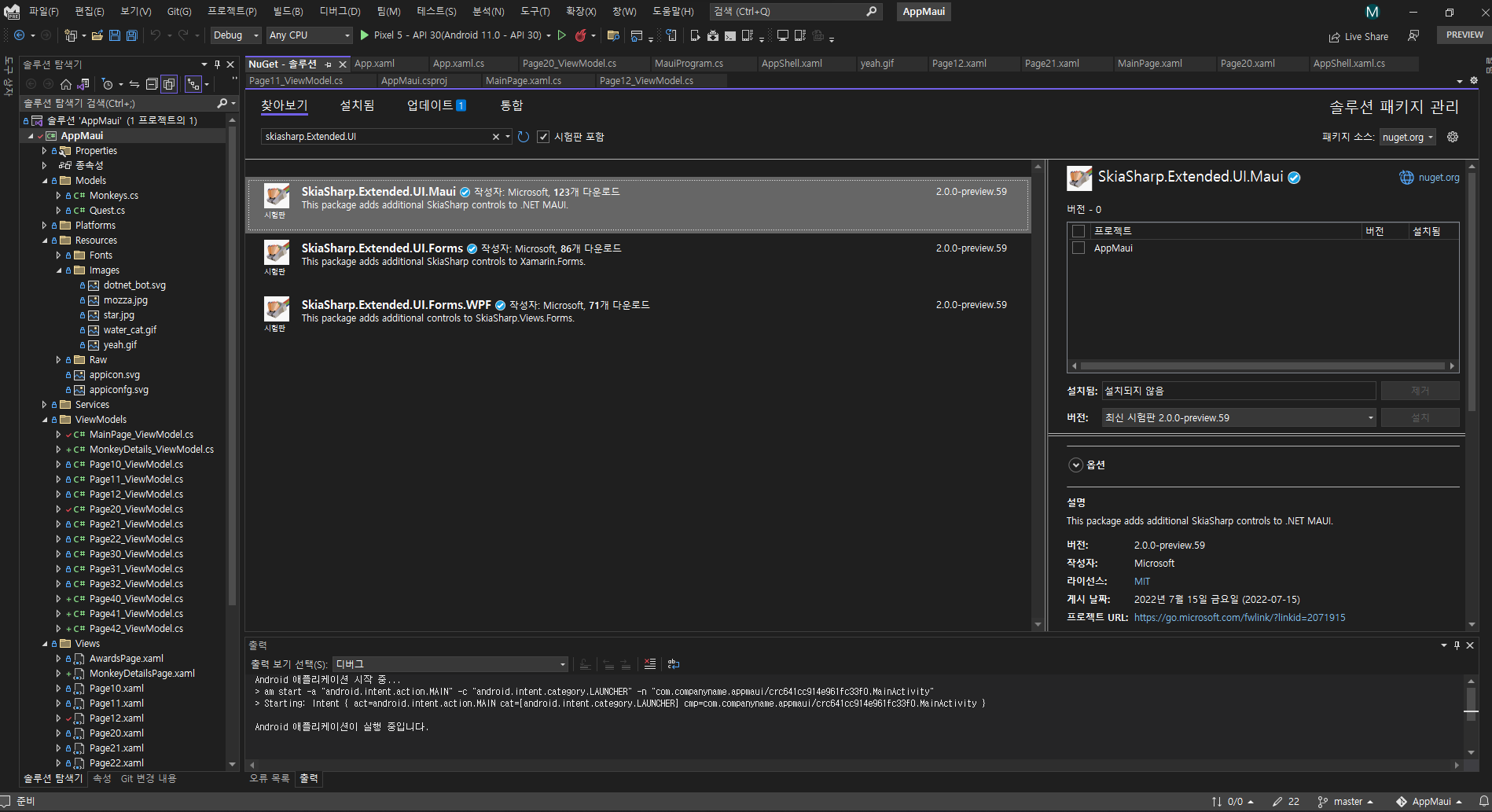Pin the Solution Explorer panel
Image resolution: width=1492 pixels, height=812 pixels.
point(217,64)
